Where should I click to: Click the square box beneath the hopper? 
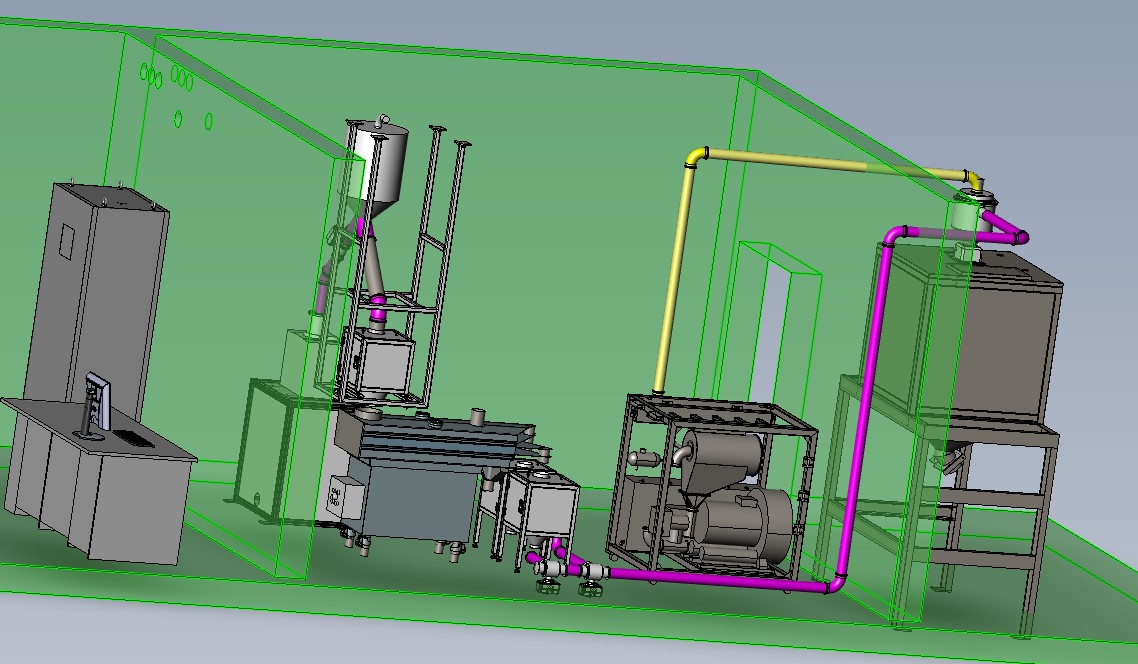pyautogui.click(x=379, y=362)
